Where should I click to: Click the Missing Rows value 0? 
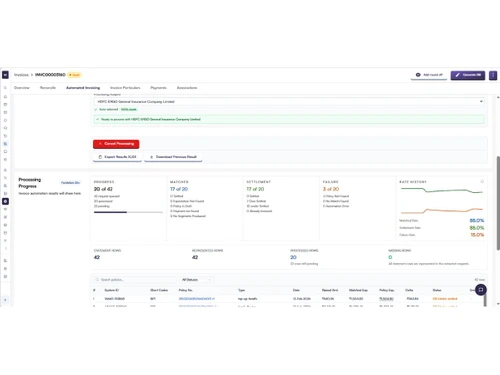(390, 257)
